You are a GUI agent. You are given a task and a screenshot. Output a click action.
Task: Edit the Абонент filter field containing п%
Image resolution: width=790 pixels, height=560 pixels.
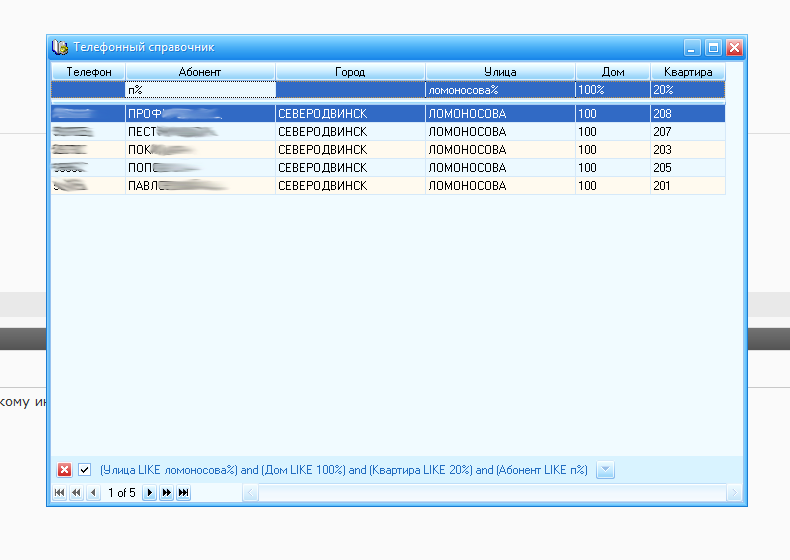point(201,90)
